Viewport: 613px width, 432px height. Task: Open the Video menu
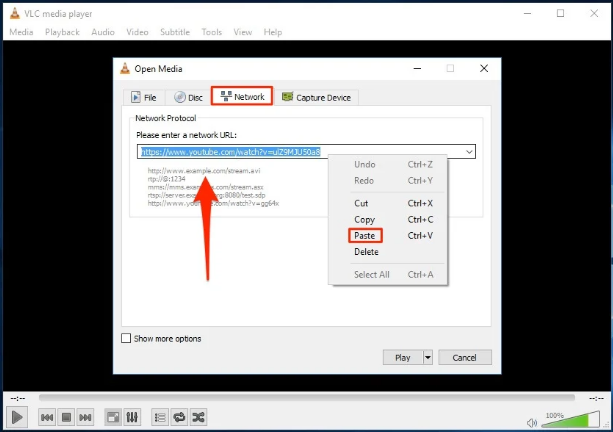tap(137, 32)
